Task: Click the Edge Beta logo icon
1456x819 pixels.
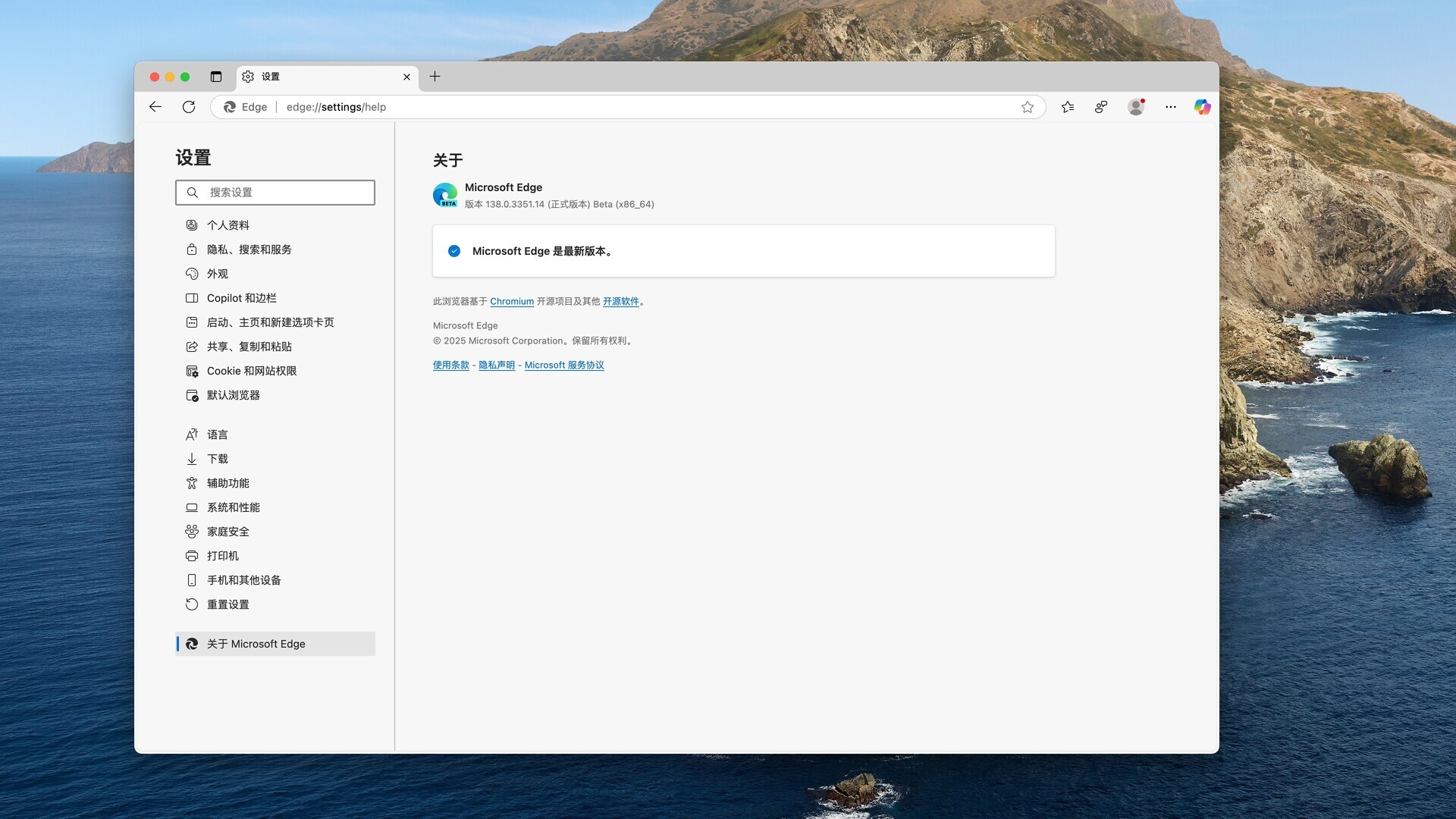Action: point(445,195)
